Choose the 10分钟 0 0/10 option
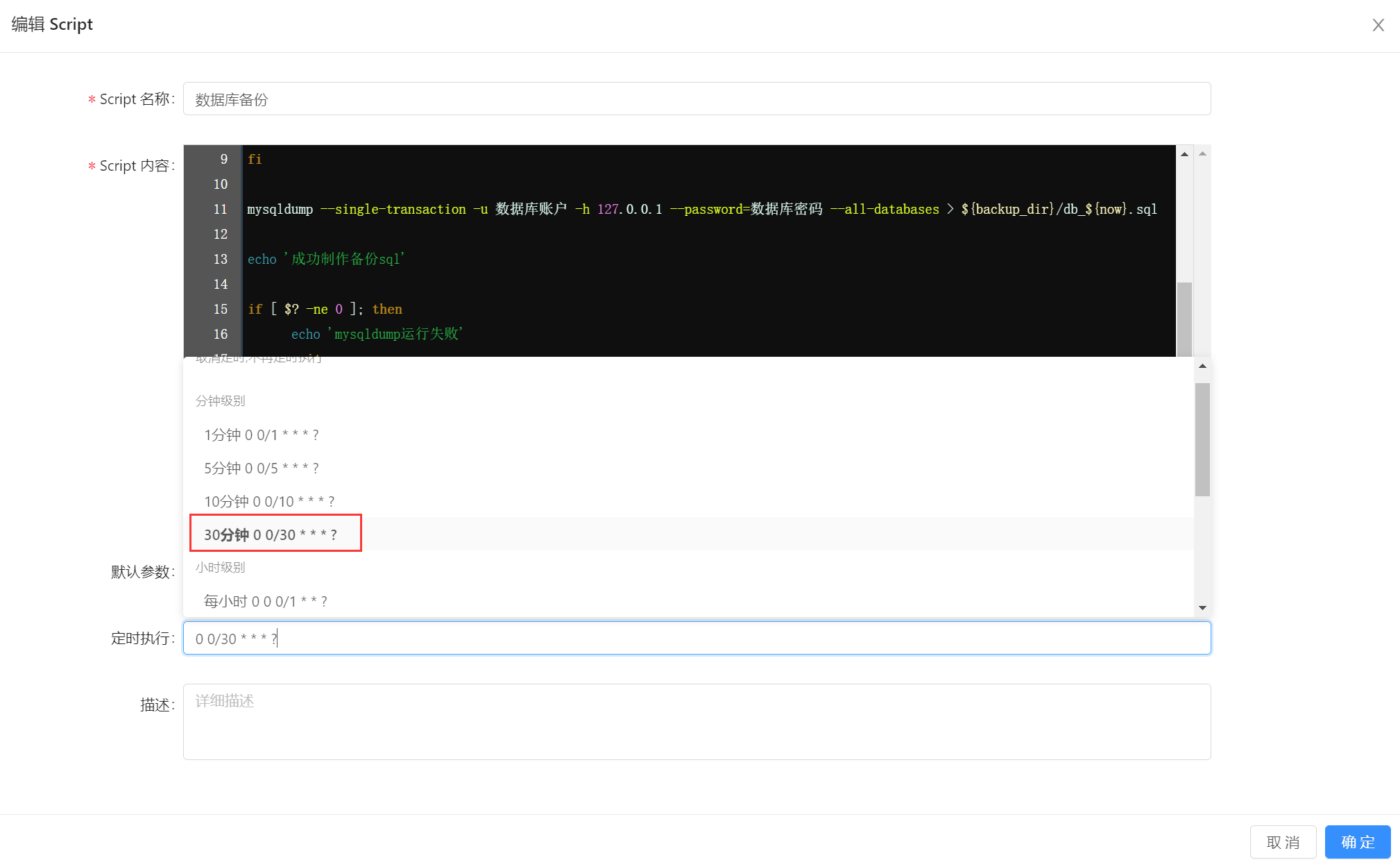This screenshot has width=1400, height=860. [x=268, y=502]
